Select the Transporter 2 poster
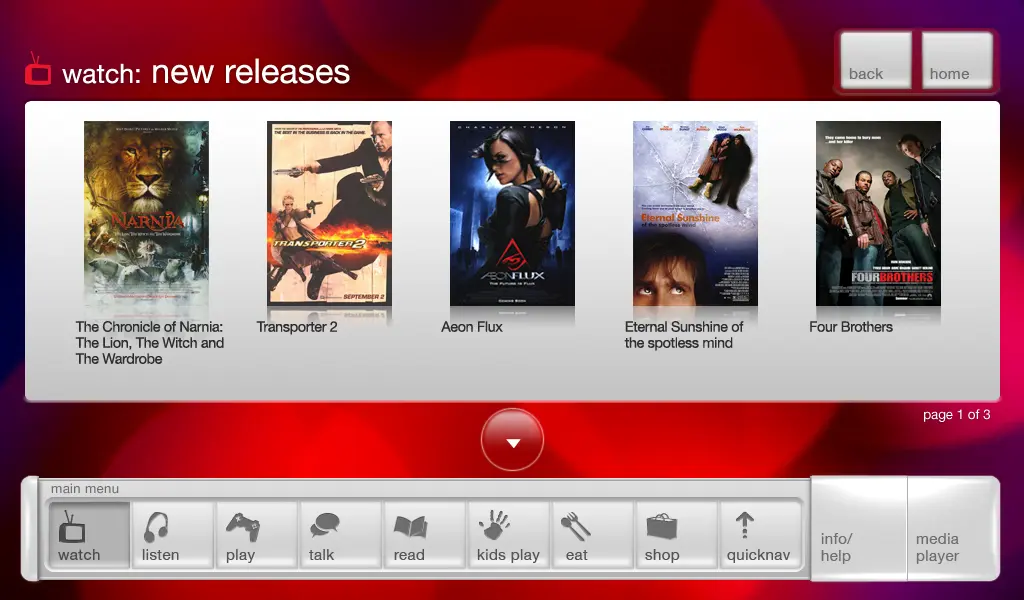The image size is (1024, 600). [329, 213]
